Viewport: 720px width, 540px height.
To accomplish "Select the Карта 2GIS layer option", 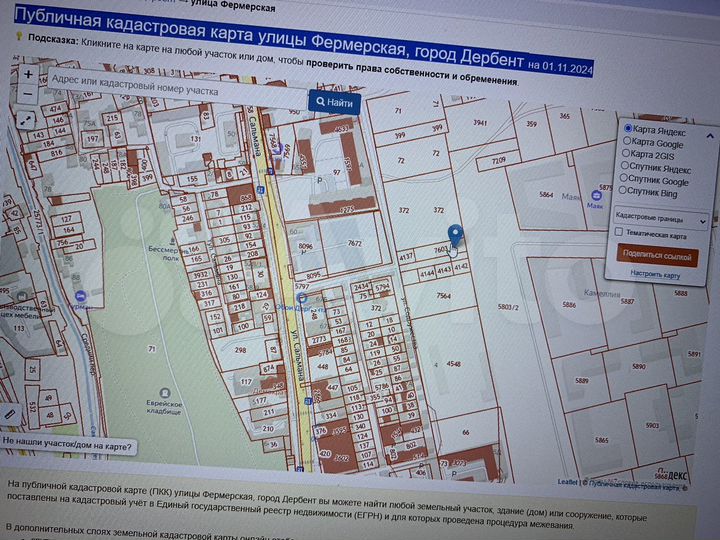I will (626, 155).
